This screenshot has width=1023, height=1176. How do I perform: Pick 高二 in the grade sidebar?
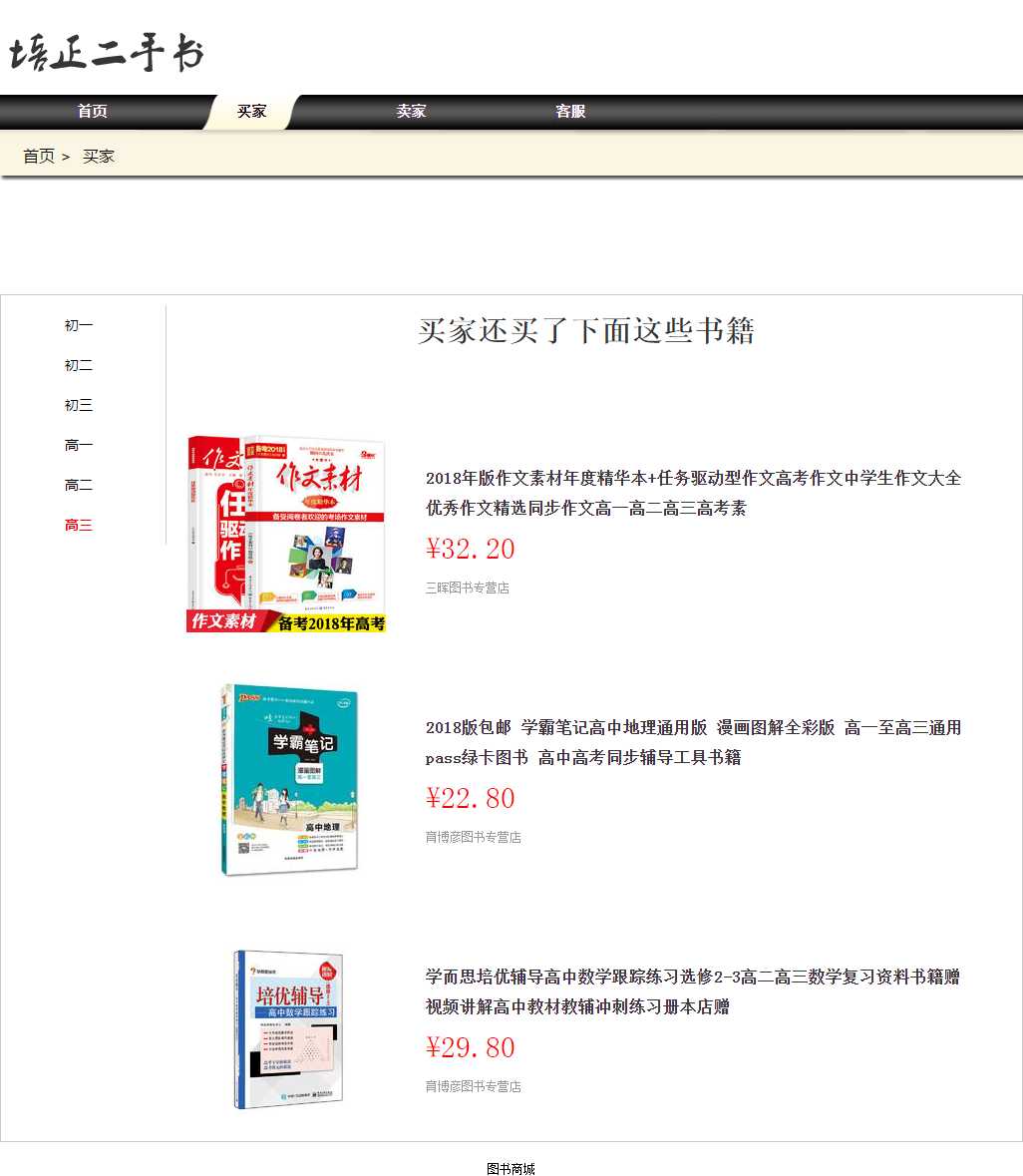click(x=79, y=486)
